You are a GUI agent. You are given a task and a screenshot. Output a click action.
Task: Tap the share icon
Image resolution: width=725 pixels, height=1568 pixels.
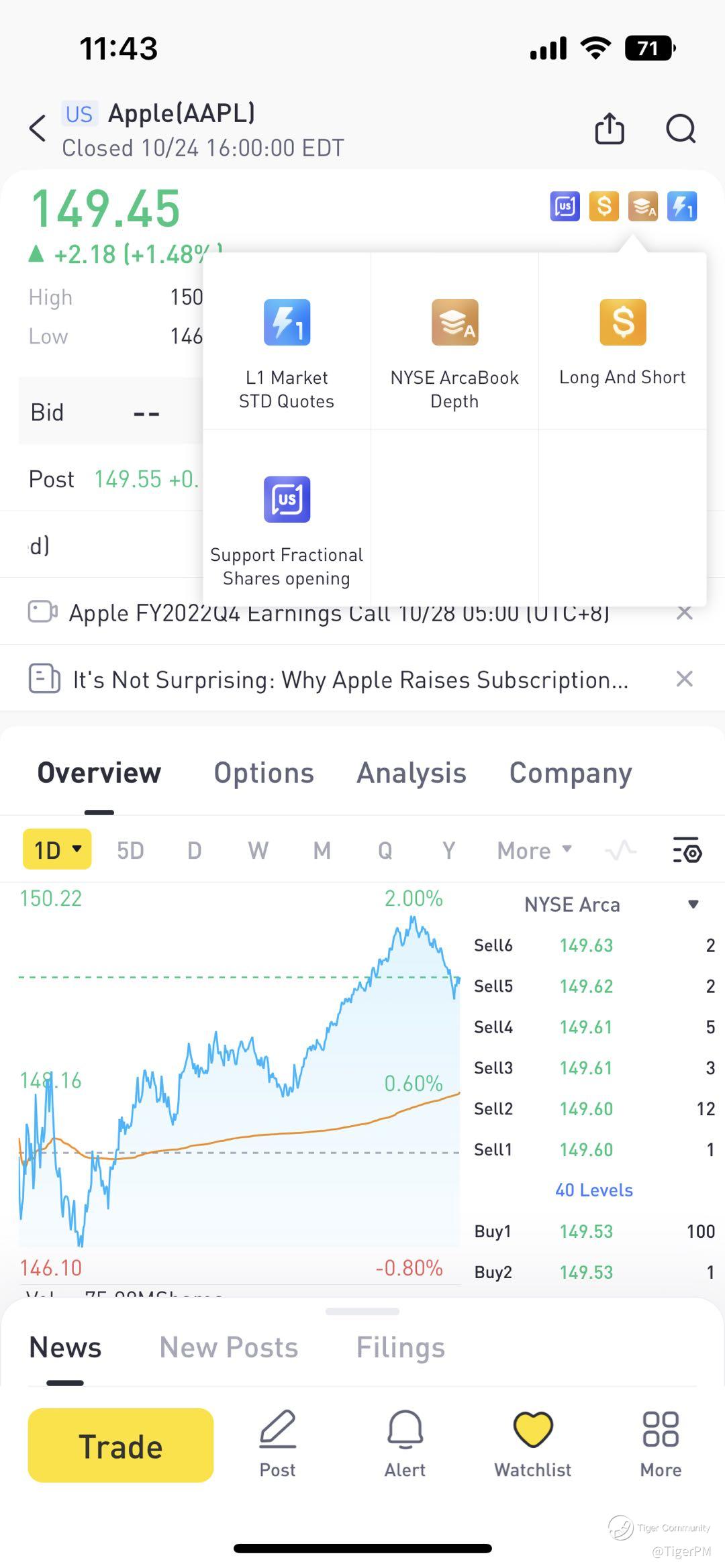tap(610, 128)
